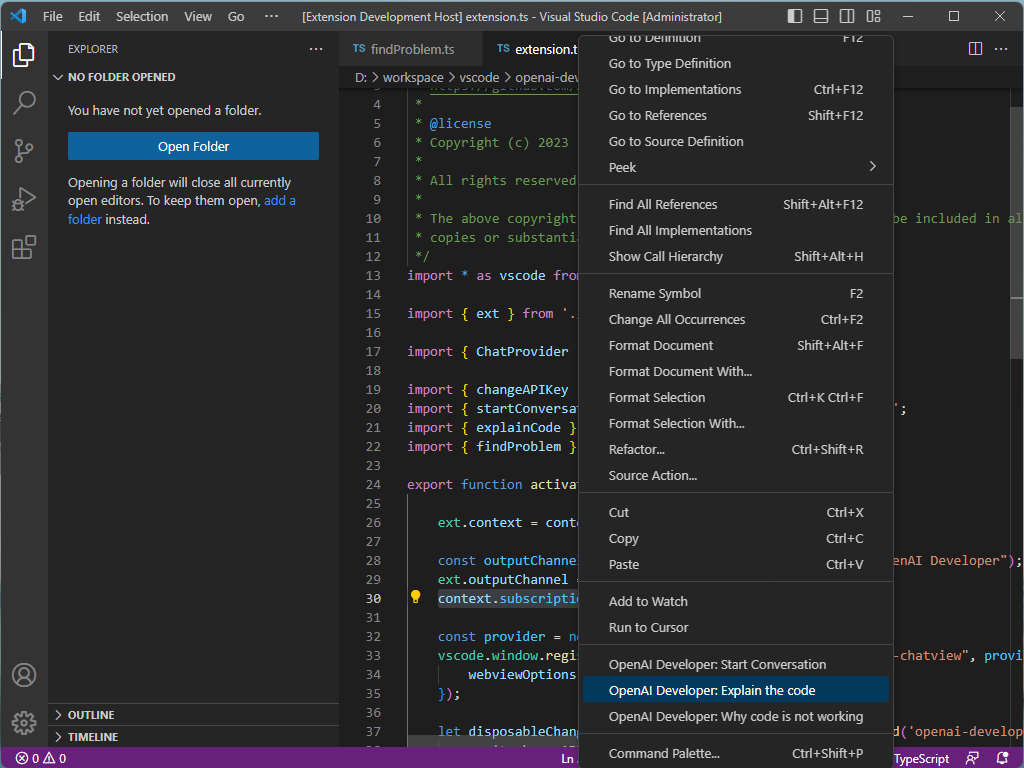1024x768 pixels.
Task: Switch to the findProblem.ts tab
Action: pos(402,49)
